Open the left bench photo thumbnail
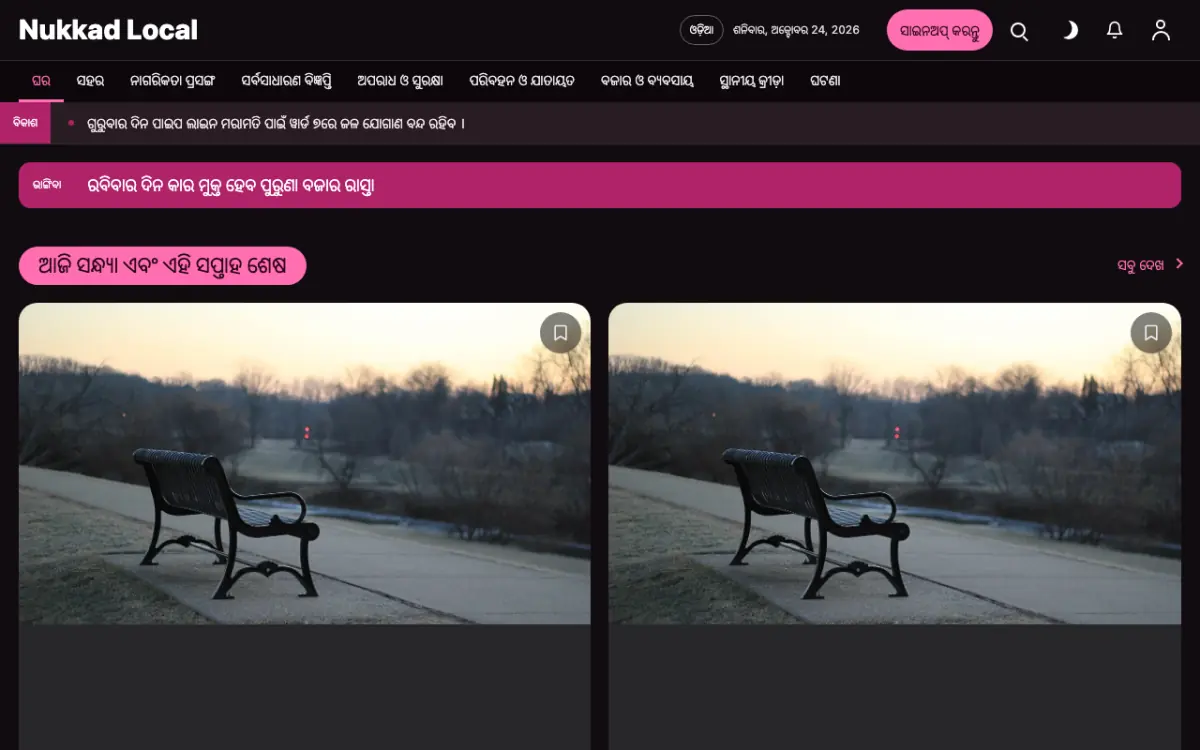 coord(305,464)
